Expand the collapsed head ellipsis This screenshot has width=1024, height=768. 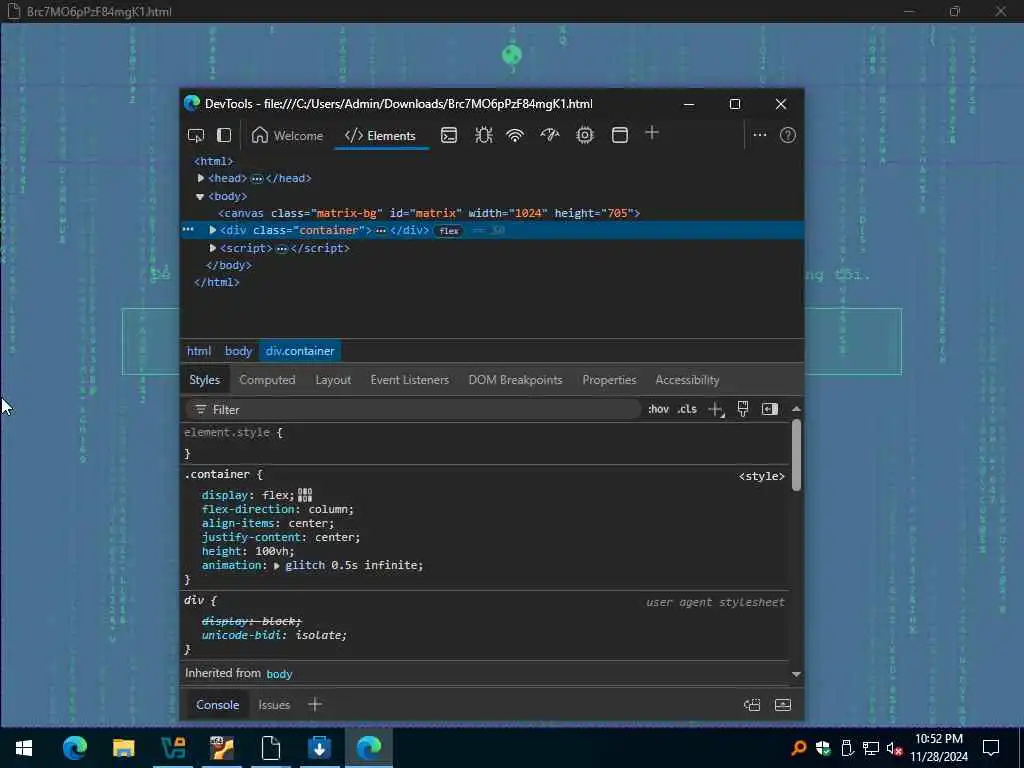(257, 178)
